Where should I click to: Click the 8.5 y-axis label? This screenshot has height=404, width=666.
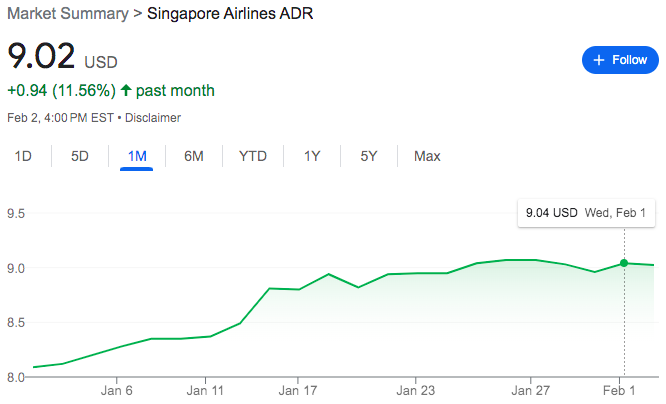tap(16, 322)
